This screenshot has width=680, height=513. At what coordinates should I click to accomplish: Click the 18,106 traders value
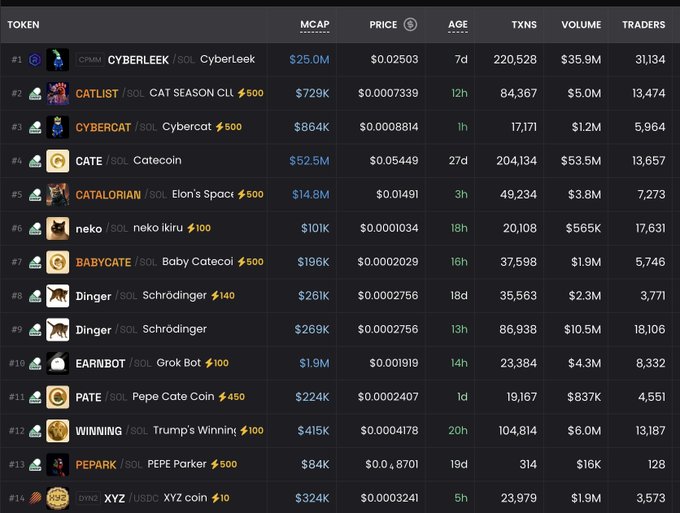(x=649, y=330)
